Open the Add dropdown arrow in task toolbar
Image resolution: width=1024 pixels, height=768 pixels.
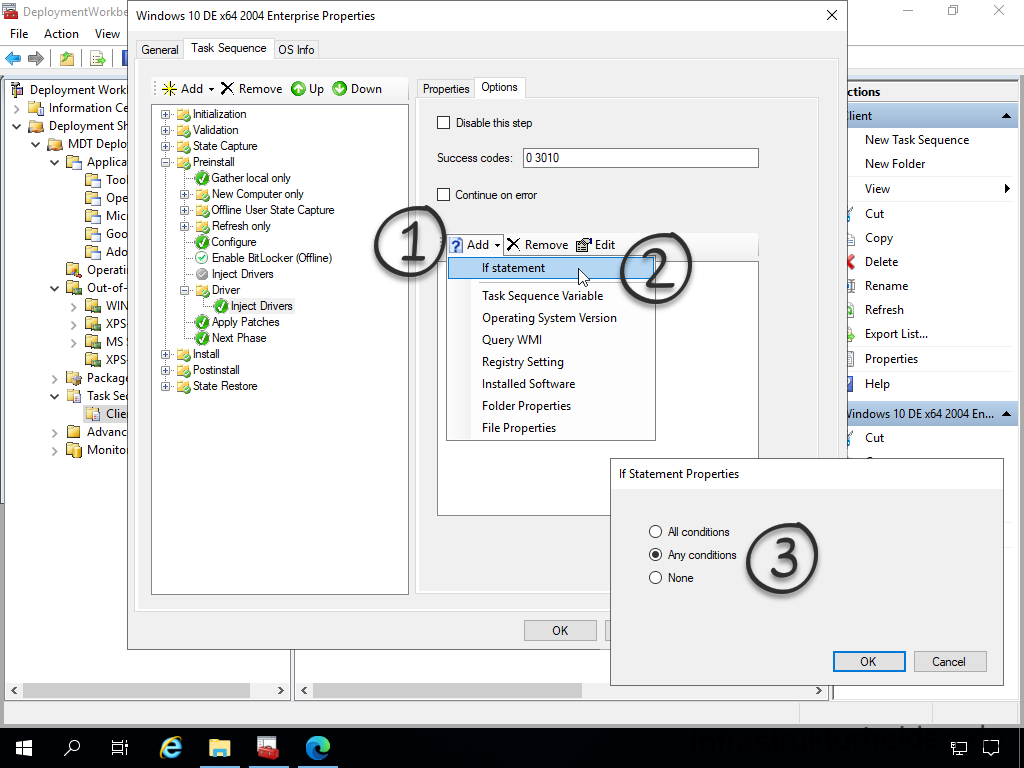[211, 89]
